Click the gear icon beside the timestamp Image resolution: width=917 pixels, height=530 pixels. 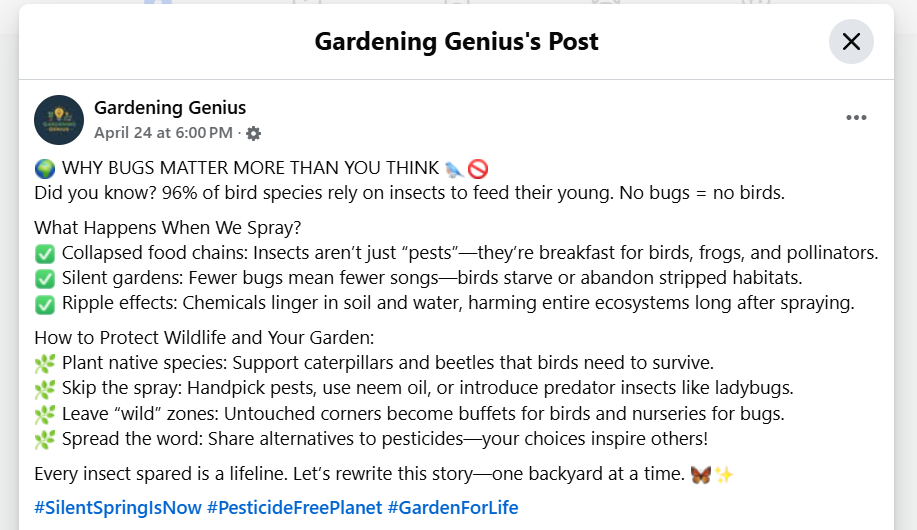tap(253, 133)
